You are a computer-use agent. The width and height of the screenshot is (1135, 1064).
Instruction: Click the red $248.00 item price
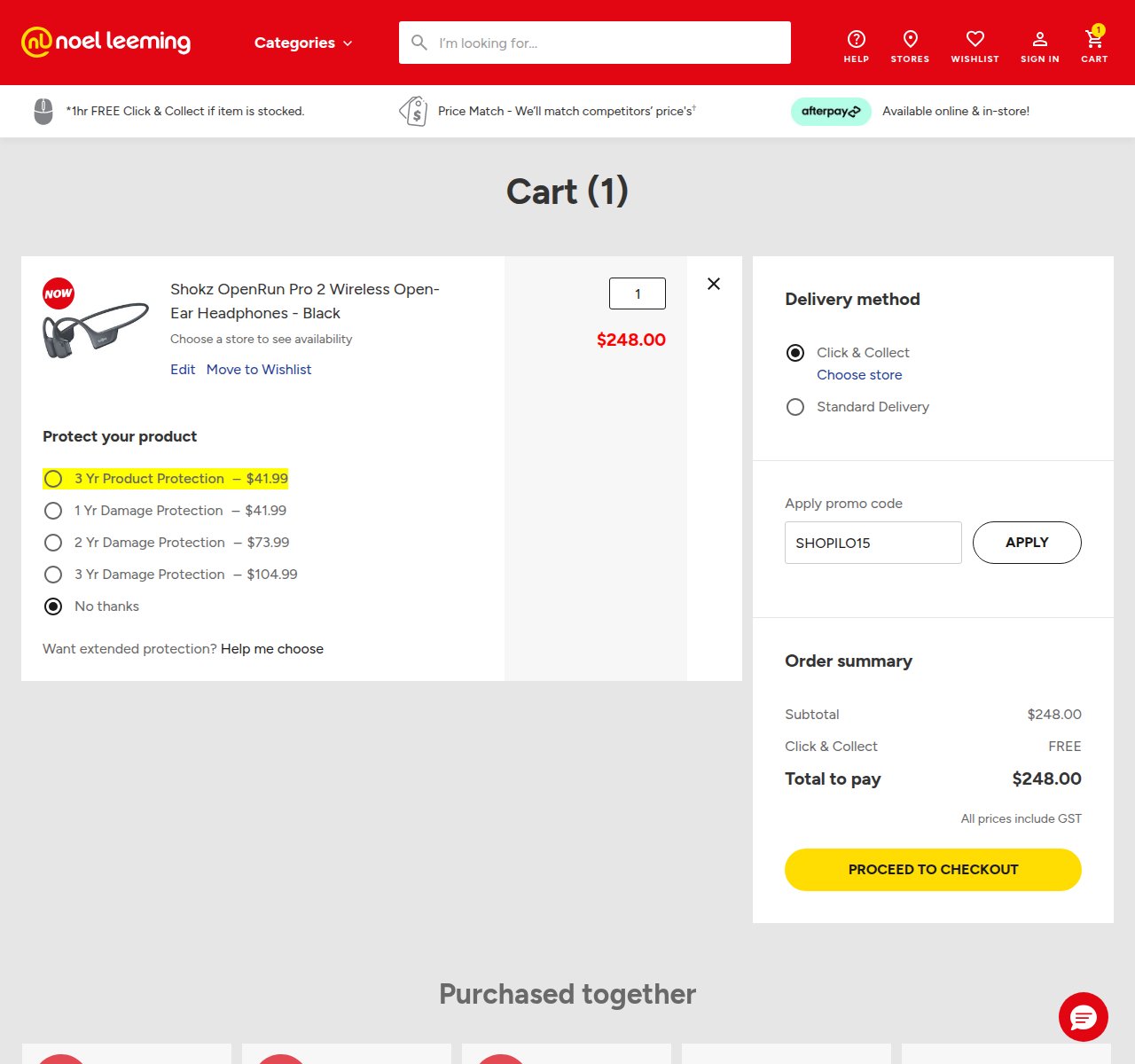click(631, 340)
